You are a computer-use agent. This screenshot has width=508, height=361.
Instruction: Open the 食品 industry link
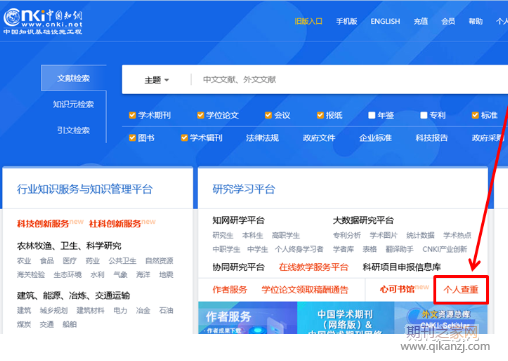click(x=47, y=261)
